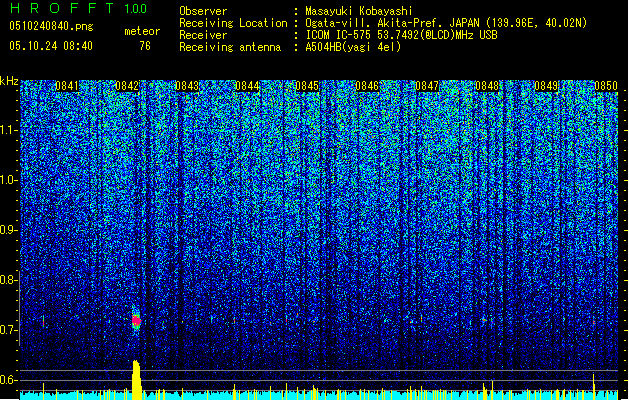Click the HROFFT 1.0.0 title text
This screenshot has height=400, width=629.
pyautogui.click(x=78, y=8)
